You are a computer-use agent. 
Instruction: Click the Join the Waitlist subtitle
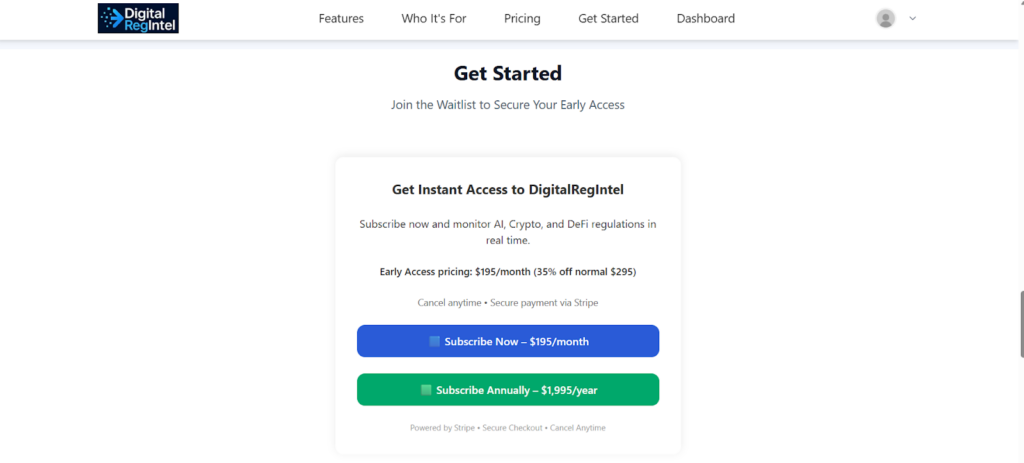click(x=508, y=104)
